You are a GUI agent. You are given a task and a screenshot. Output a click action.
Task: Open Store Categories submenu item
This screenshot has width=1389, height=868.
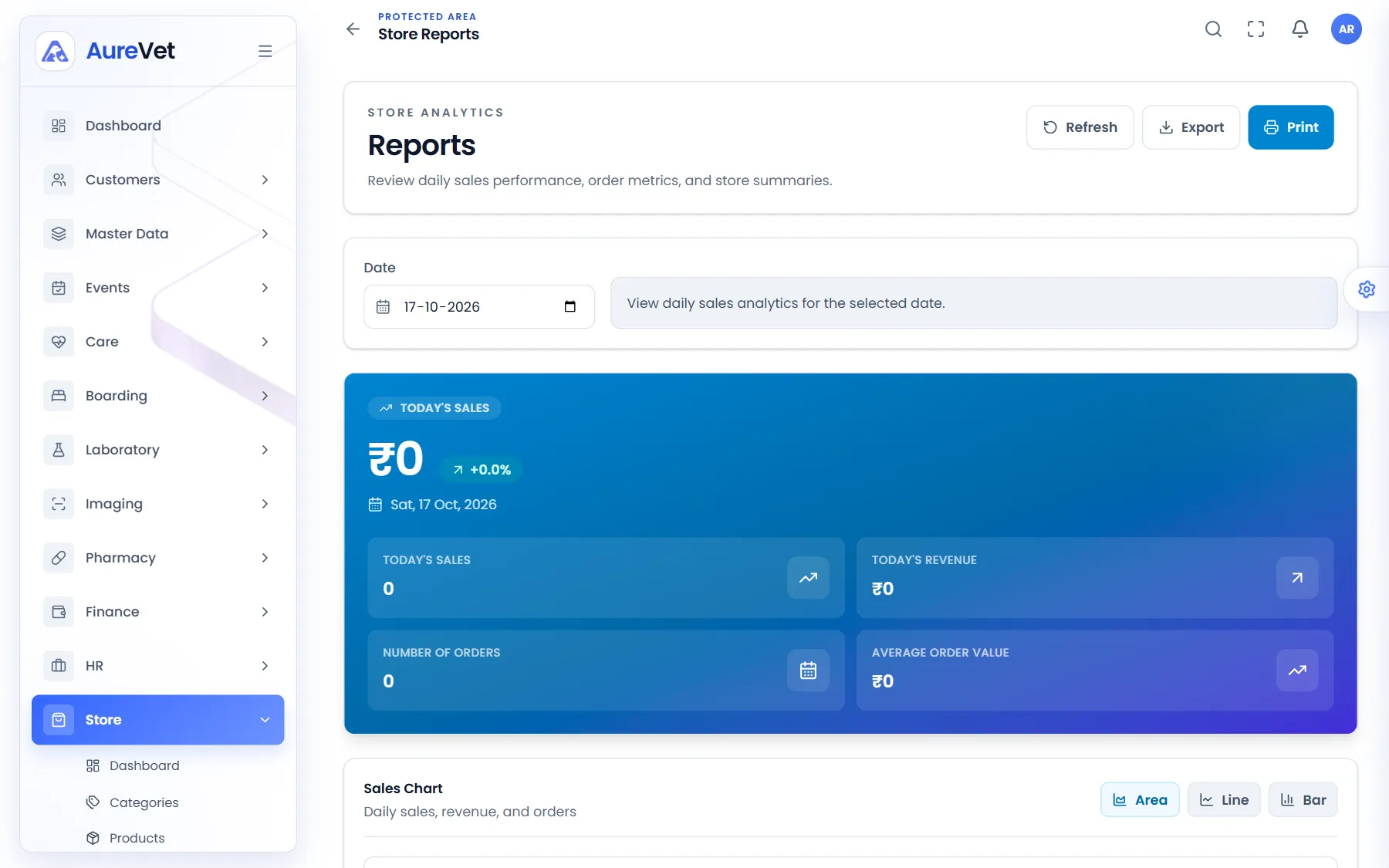(144, 802)
